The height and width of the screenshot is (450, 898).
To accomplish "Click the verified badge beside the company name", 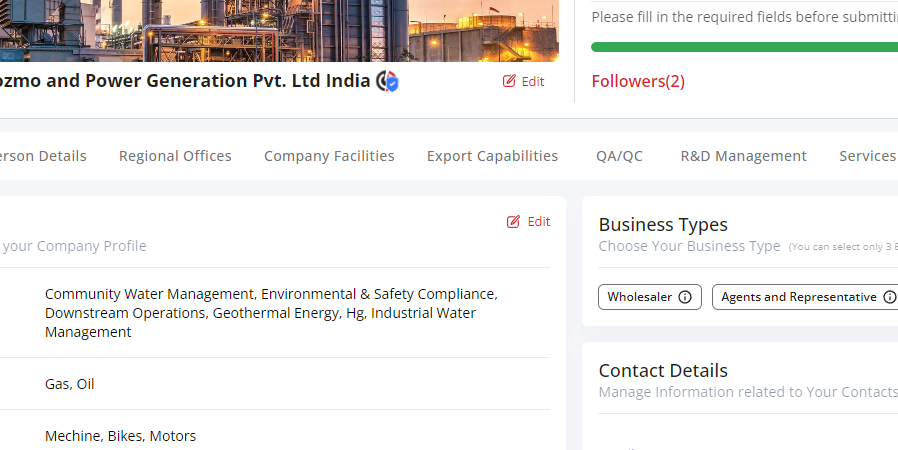I will [x=388, y=82].
